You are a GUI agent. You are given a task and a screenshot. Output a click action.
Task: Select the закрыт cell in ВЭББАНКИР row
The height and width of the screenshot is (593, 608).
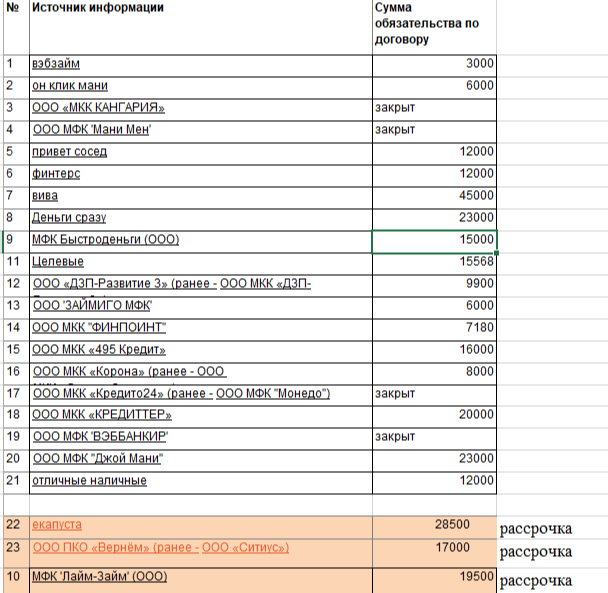[434, 439]
